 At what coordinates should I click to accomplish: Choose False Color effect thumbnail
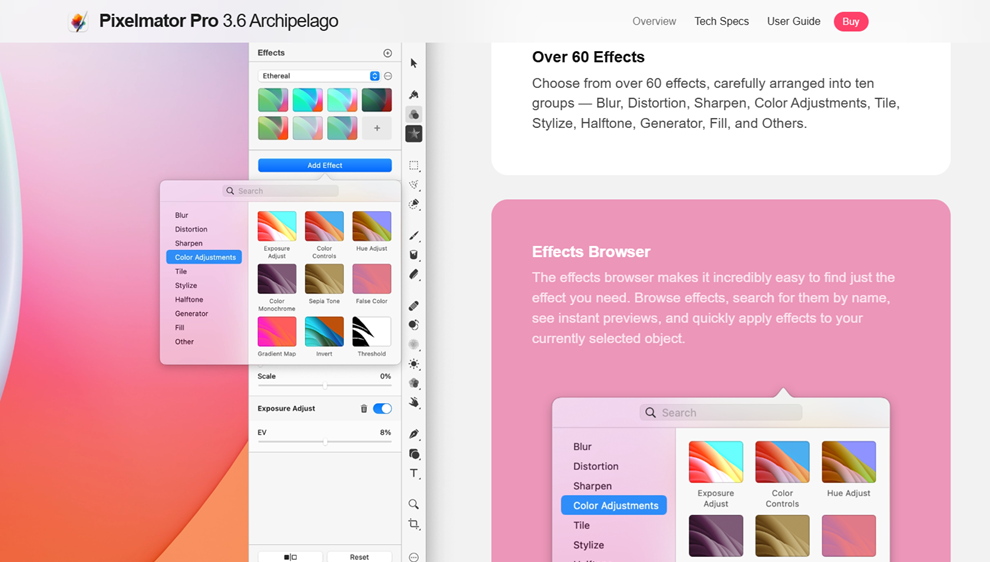[371, 279]
